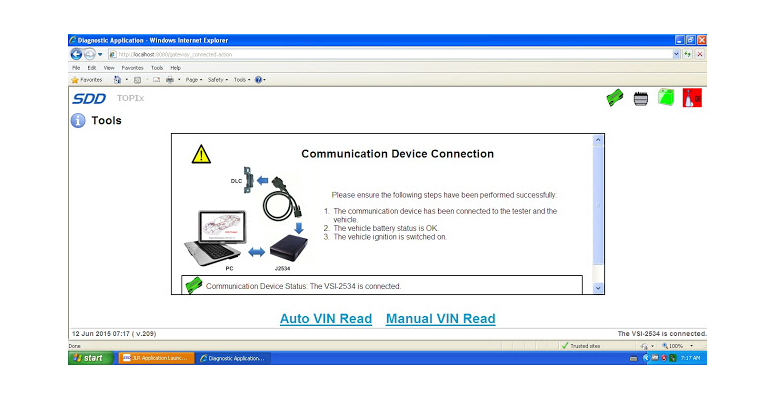This screenshot has width=774, height=400.
Task: Click 'The VSI-2534 is connected.' footer text
Action: pyautogui.click(x=662, y=334)
